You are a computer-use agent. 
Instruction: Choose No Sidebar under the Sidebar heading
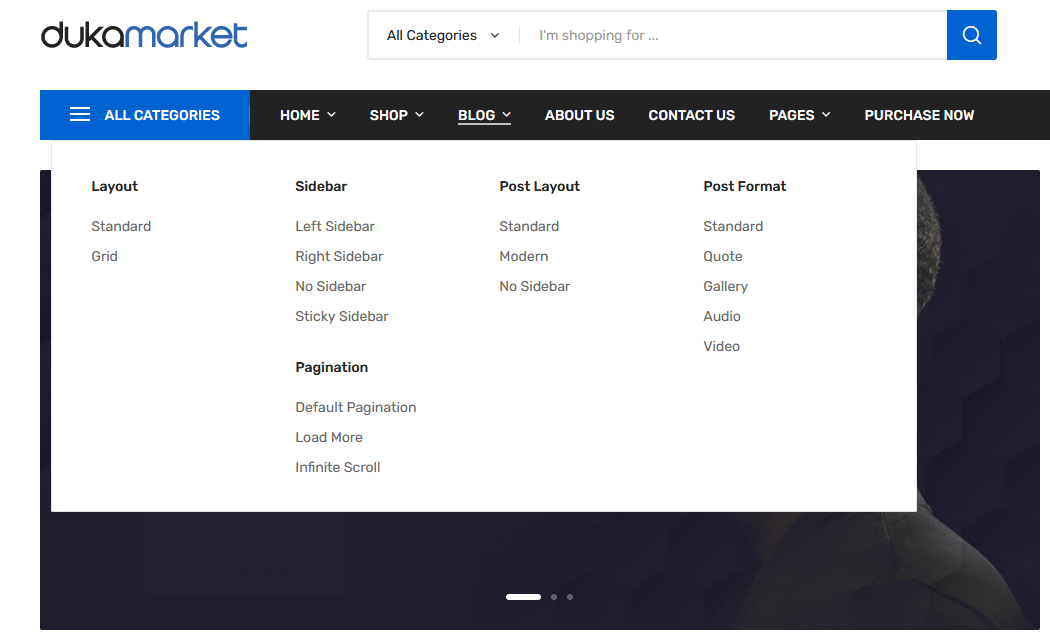point(331,287)
